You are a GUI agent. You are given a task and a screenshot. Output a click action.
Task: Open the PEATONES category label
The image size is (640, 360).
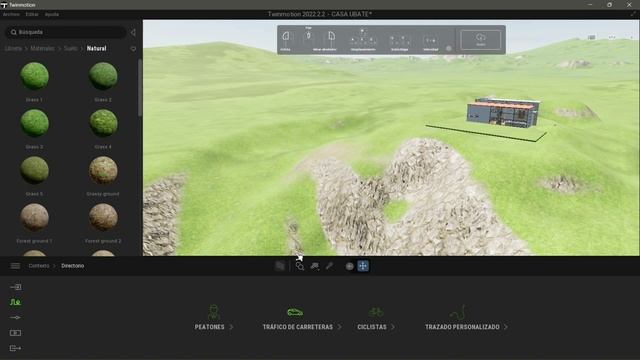point(209,327)
